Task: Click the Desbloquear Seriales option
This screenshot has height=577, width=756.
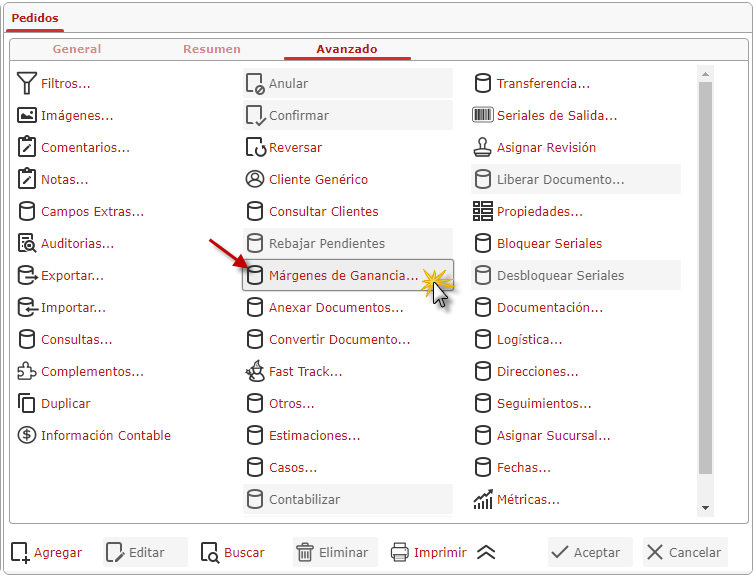Action: click(576, 275)
